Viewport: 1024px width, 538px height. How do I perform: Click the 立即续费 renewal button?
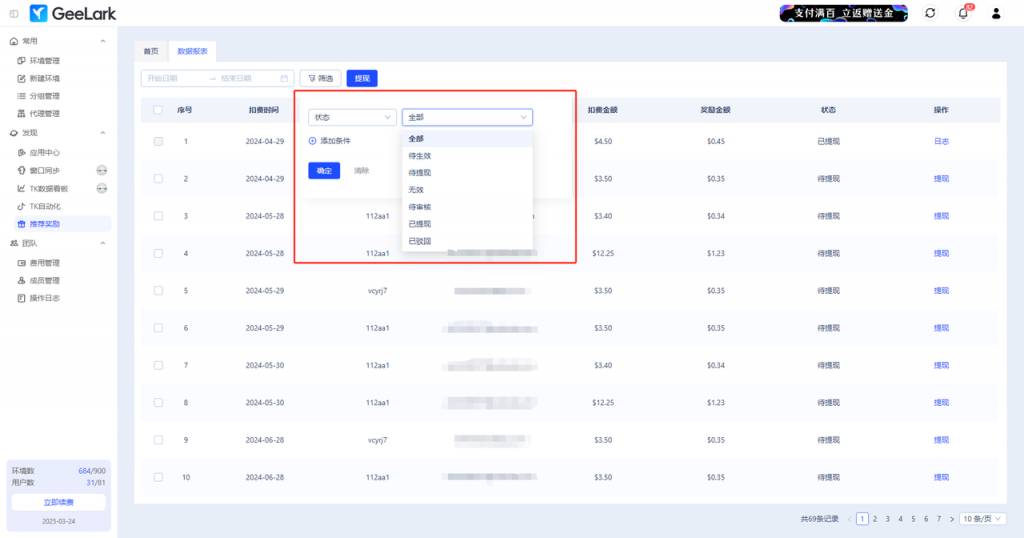coord(58,501)
